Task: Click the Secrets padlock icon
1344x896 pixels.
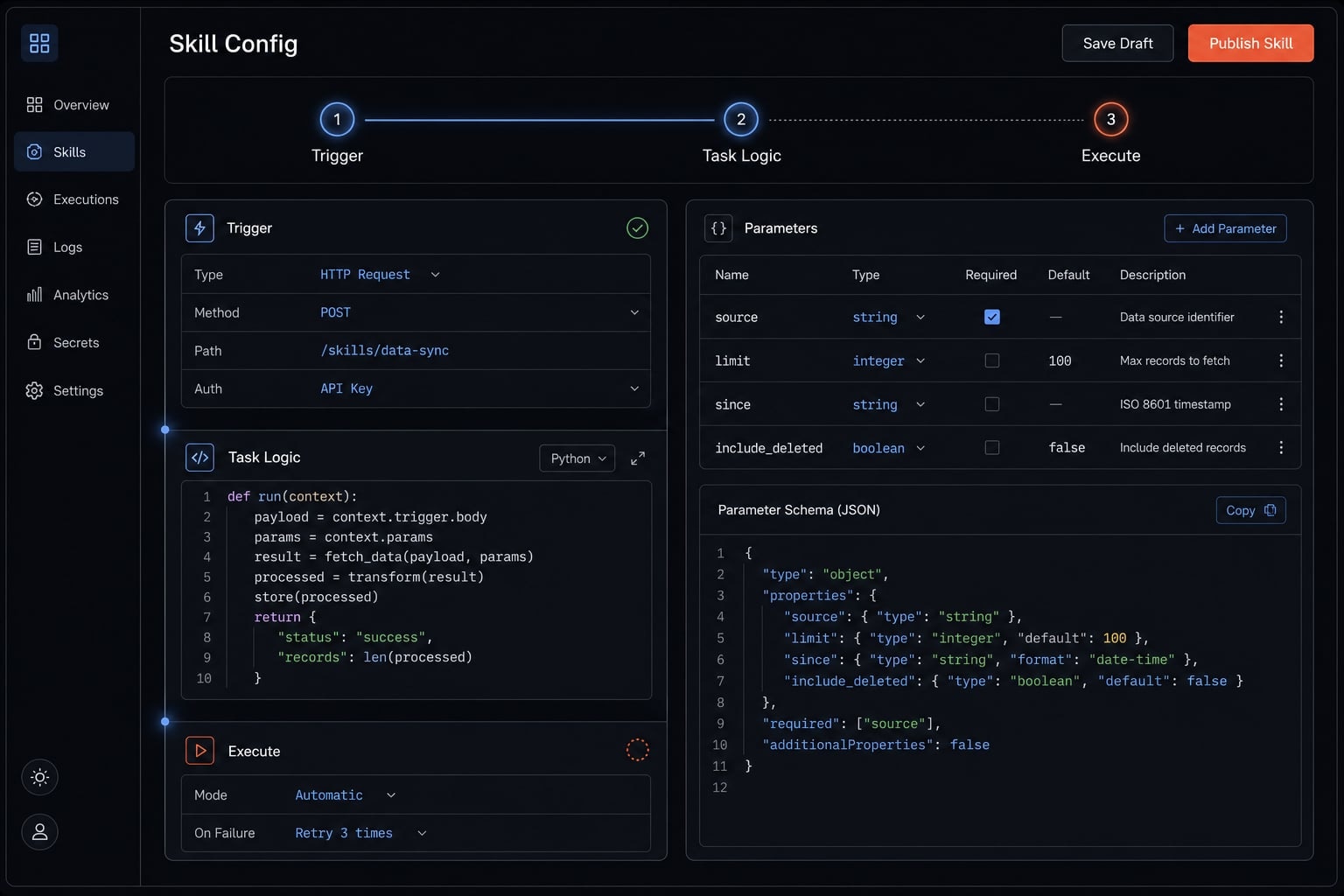Action: [x=34, y=342]
